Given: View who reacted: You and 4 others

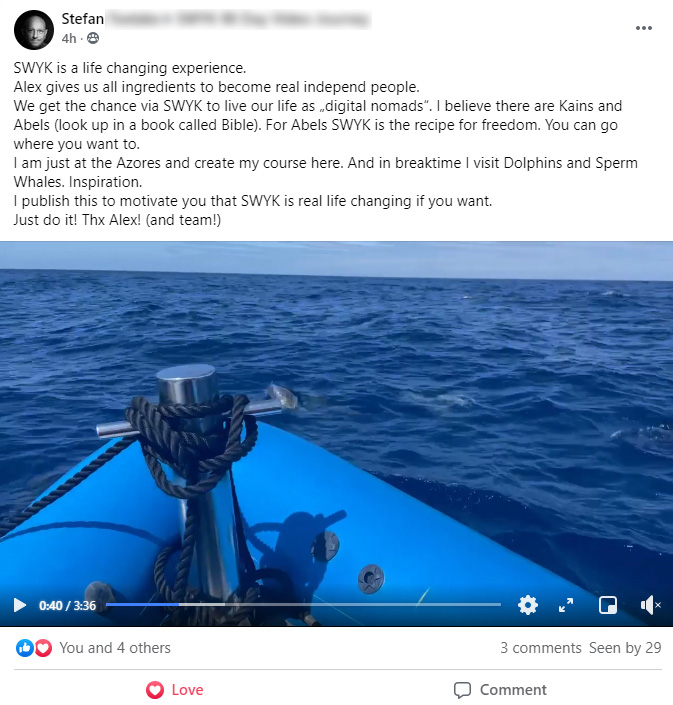Looking at the screenshot, I should point(115,648).
